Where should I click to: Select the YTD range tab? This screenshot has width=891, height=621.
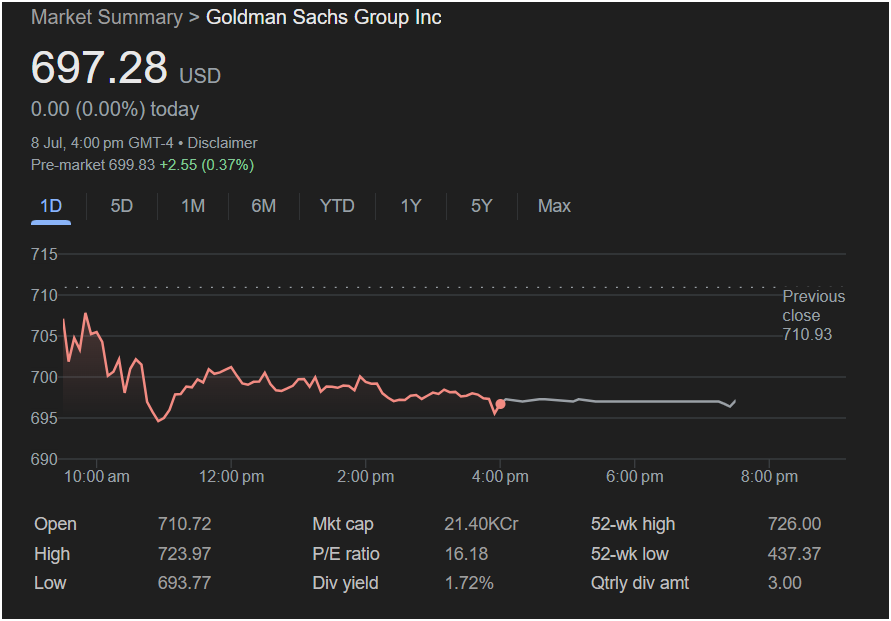coord(337,206)
